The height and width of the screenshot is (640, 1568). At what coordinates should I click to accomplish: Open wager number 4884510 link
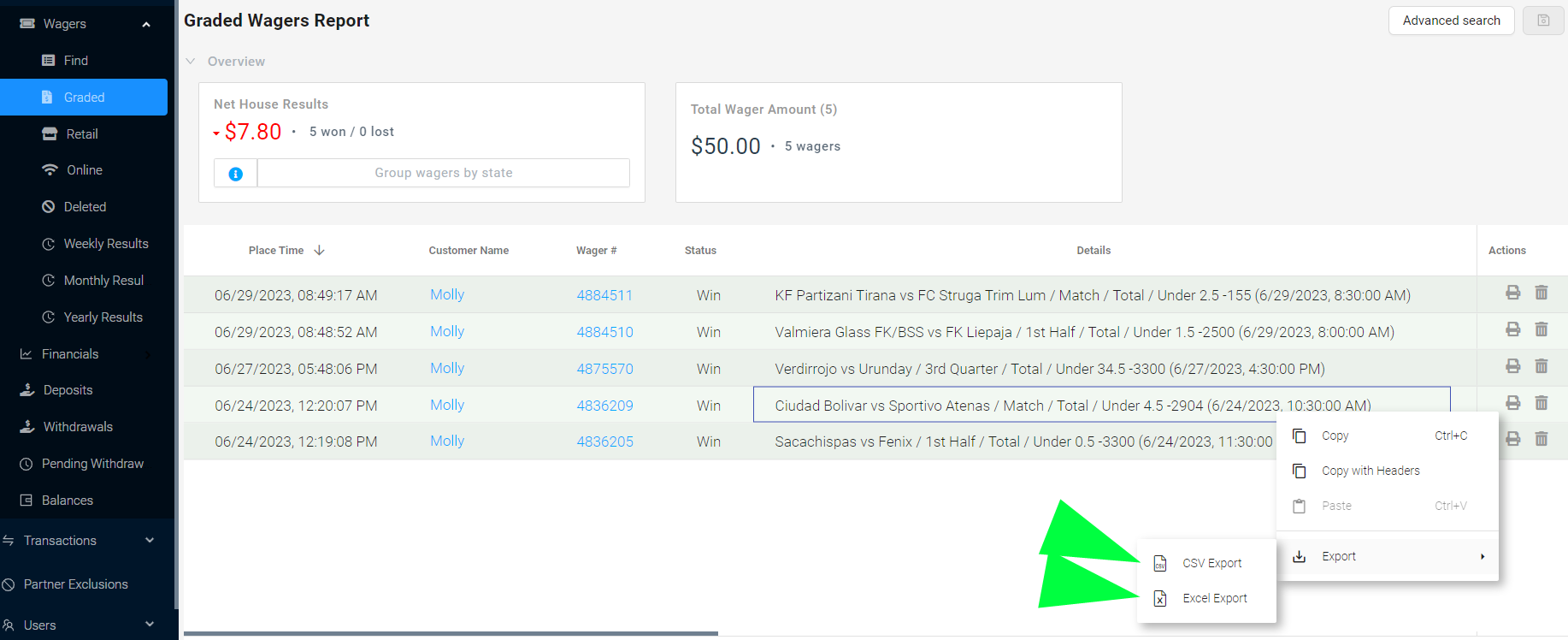coord(604,332)
